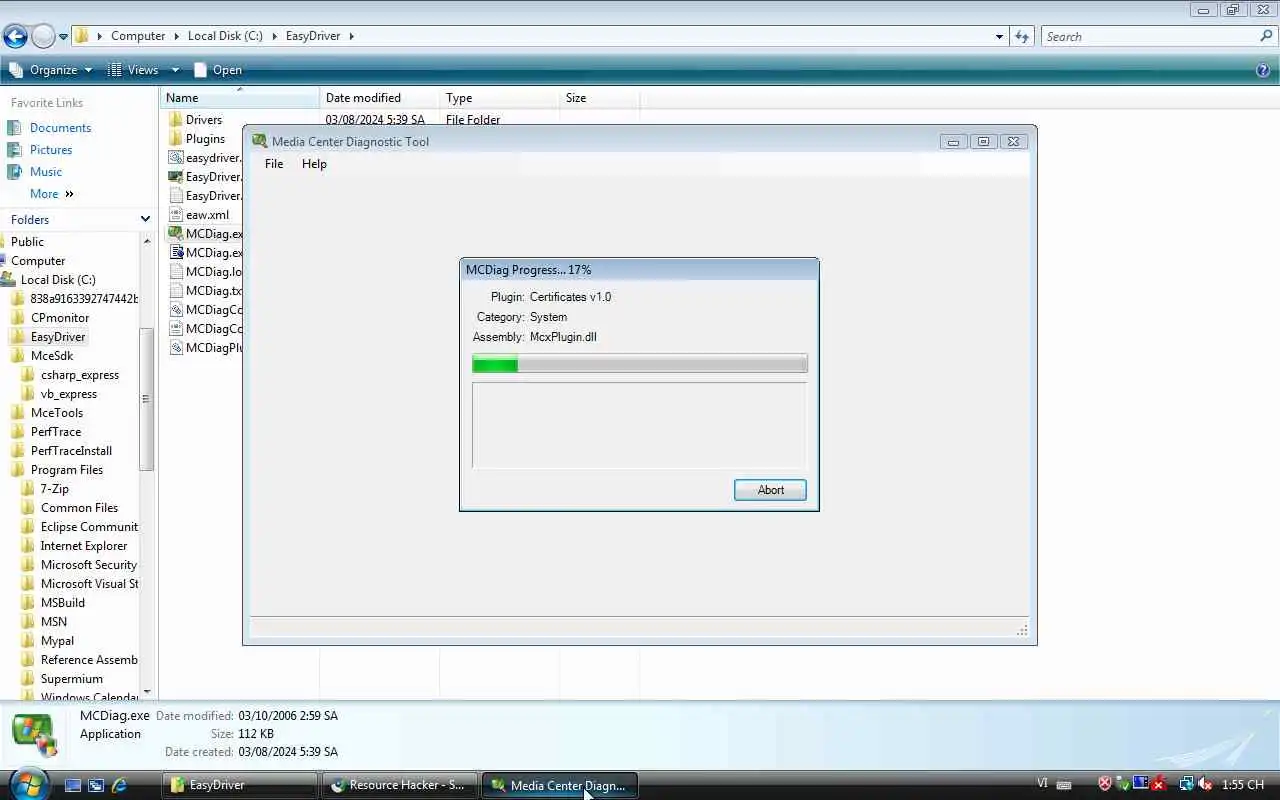Expand More favorite links

(52, 194)
